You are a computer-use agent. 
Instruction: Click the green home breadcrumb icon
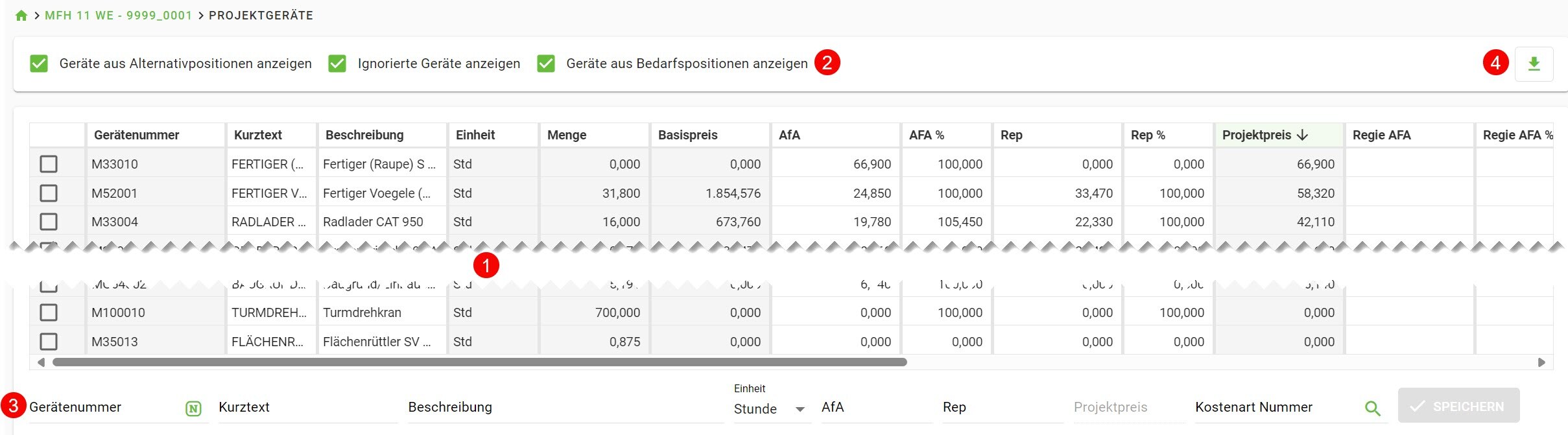(21, 16)
